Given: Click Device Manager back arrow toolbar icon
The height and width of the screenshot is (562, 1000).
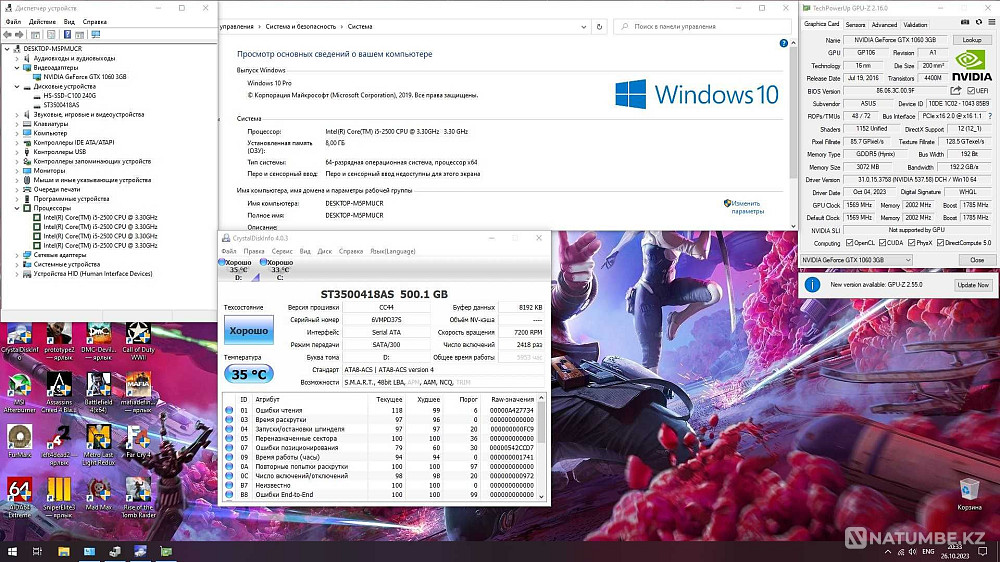Looking at the screenshot, I should [7, 34].
